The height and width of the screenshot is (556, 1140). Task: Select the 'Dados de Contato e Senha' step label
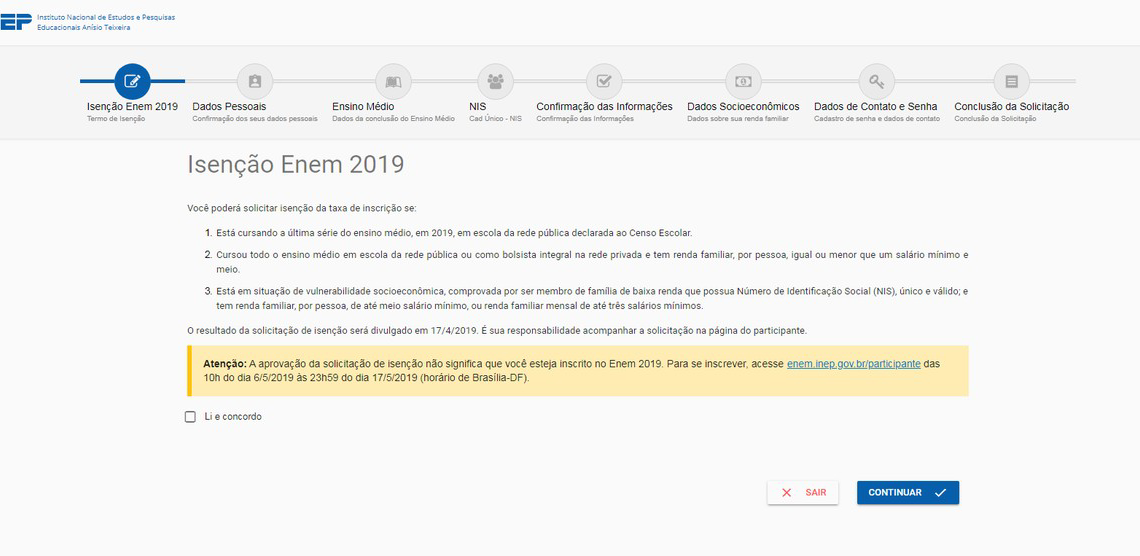point(875,107)
